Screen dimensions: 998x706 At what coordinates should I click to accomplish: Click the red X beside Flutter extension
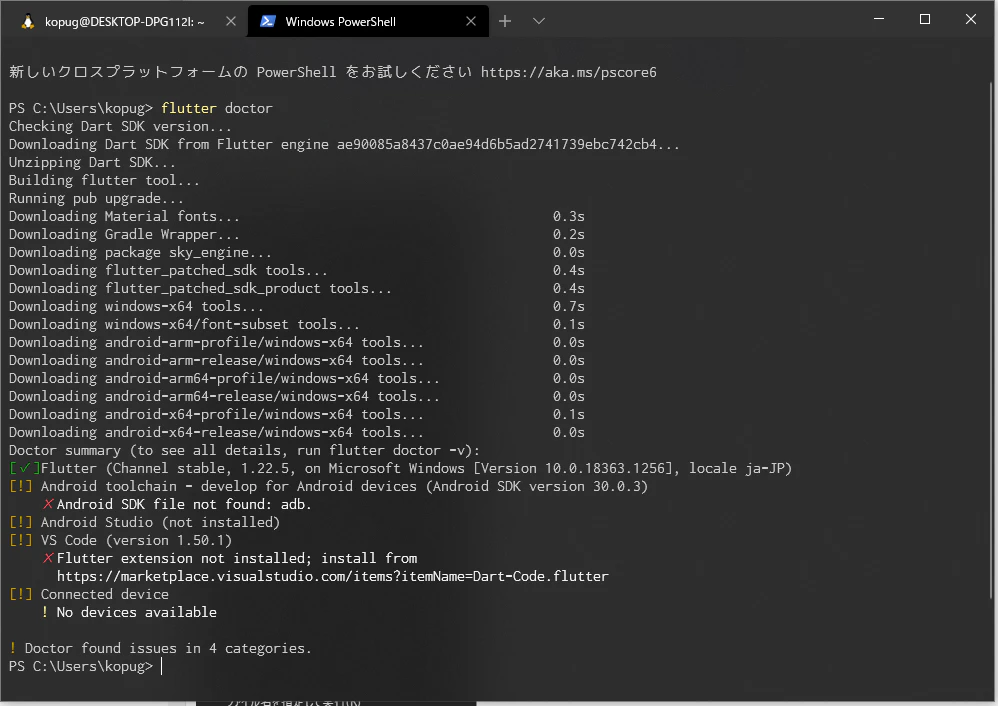48,559
